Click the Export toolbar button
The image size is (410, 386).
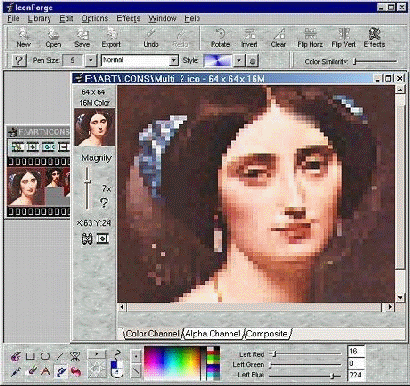(111, 38)
